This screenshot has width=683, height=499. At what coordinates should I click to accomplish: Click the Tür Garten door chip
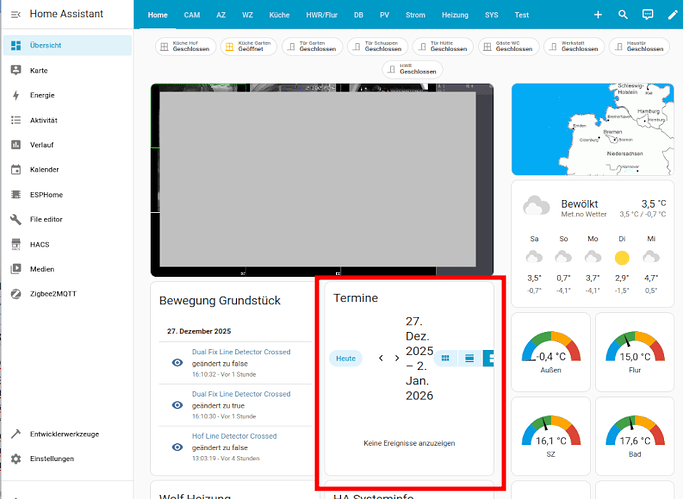coord(312,47)
